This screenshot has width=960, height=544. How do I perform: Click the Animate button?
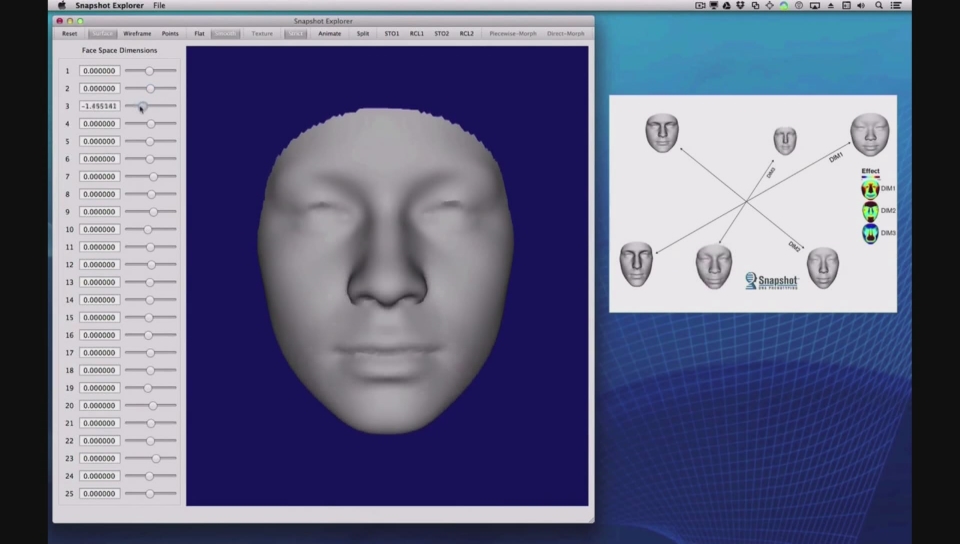[x=329, y=33]
